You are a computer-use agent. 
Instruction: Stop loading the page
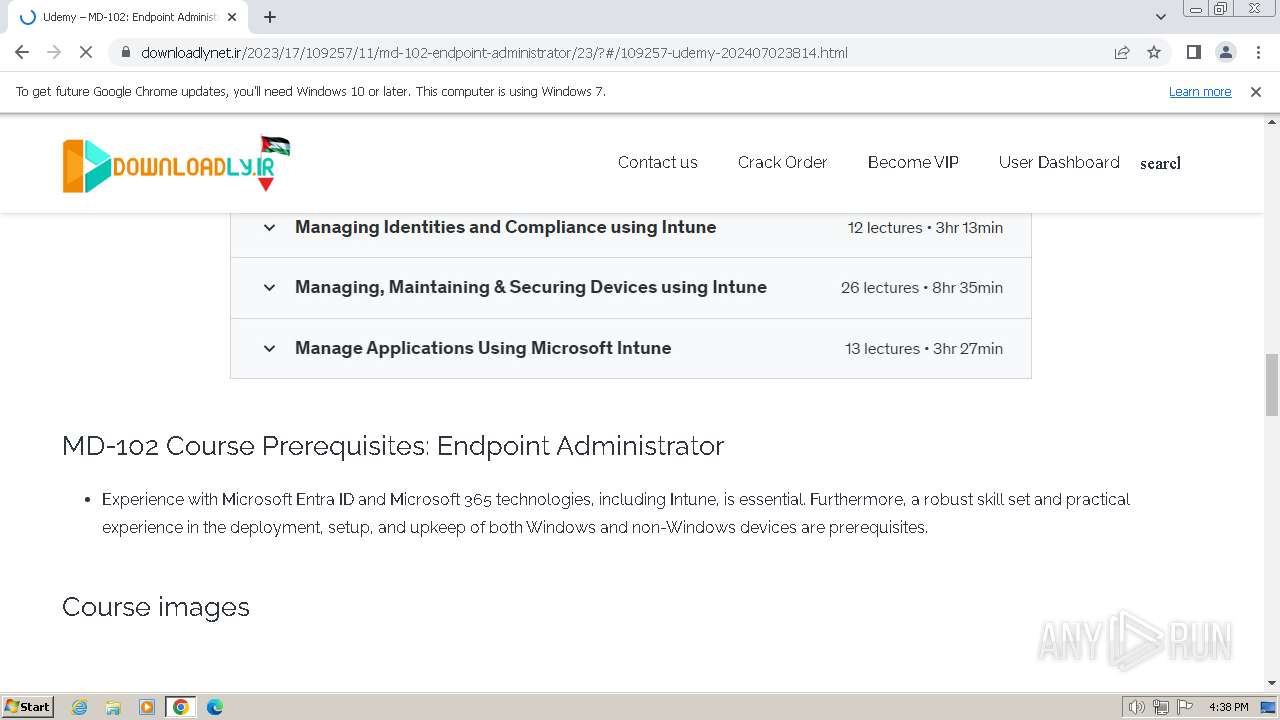[x=86, y=52]
